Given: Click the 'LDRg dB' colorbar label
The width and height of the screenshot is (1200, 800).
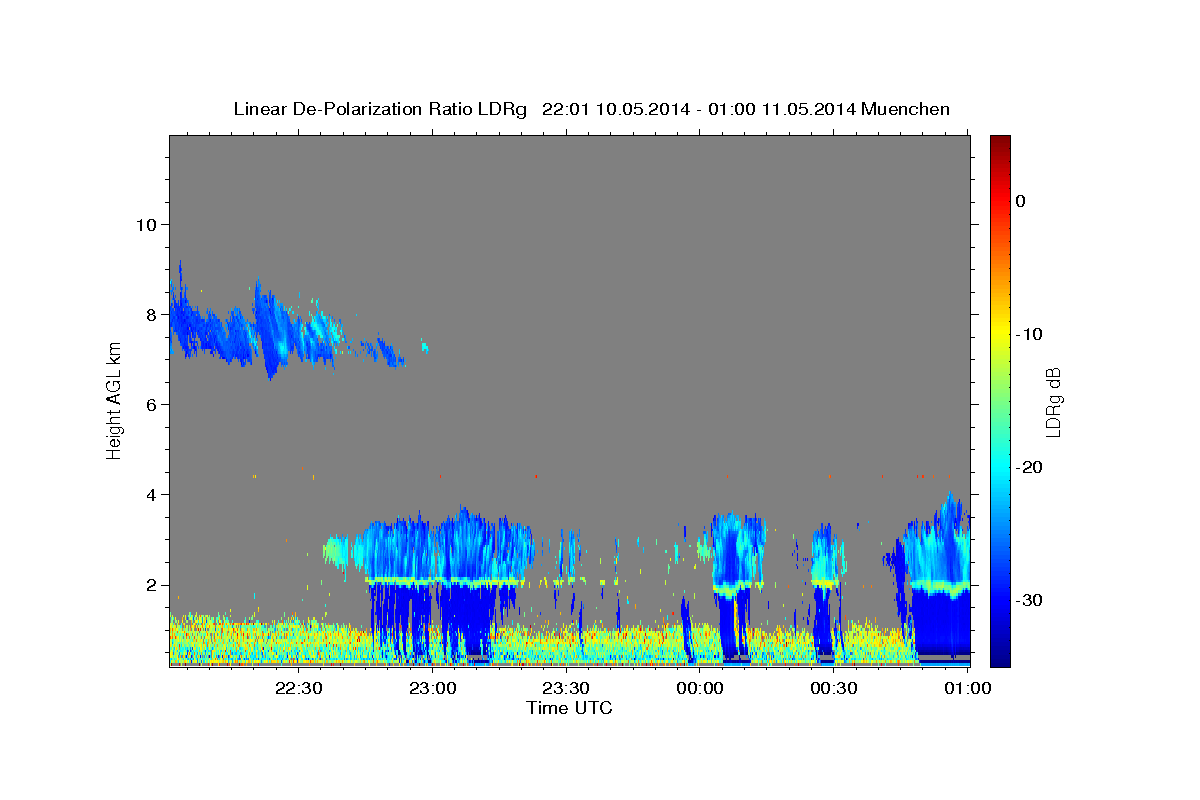Looking at the screenshot, I should (1053, 401).
